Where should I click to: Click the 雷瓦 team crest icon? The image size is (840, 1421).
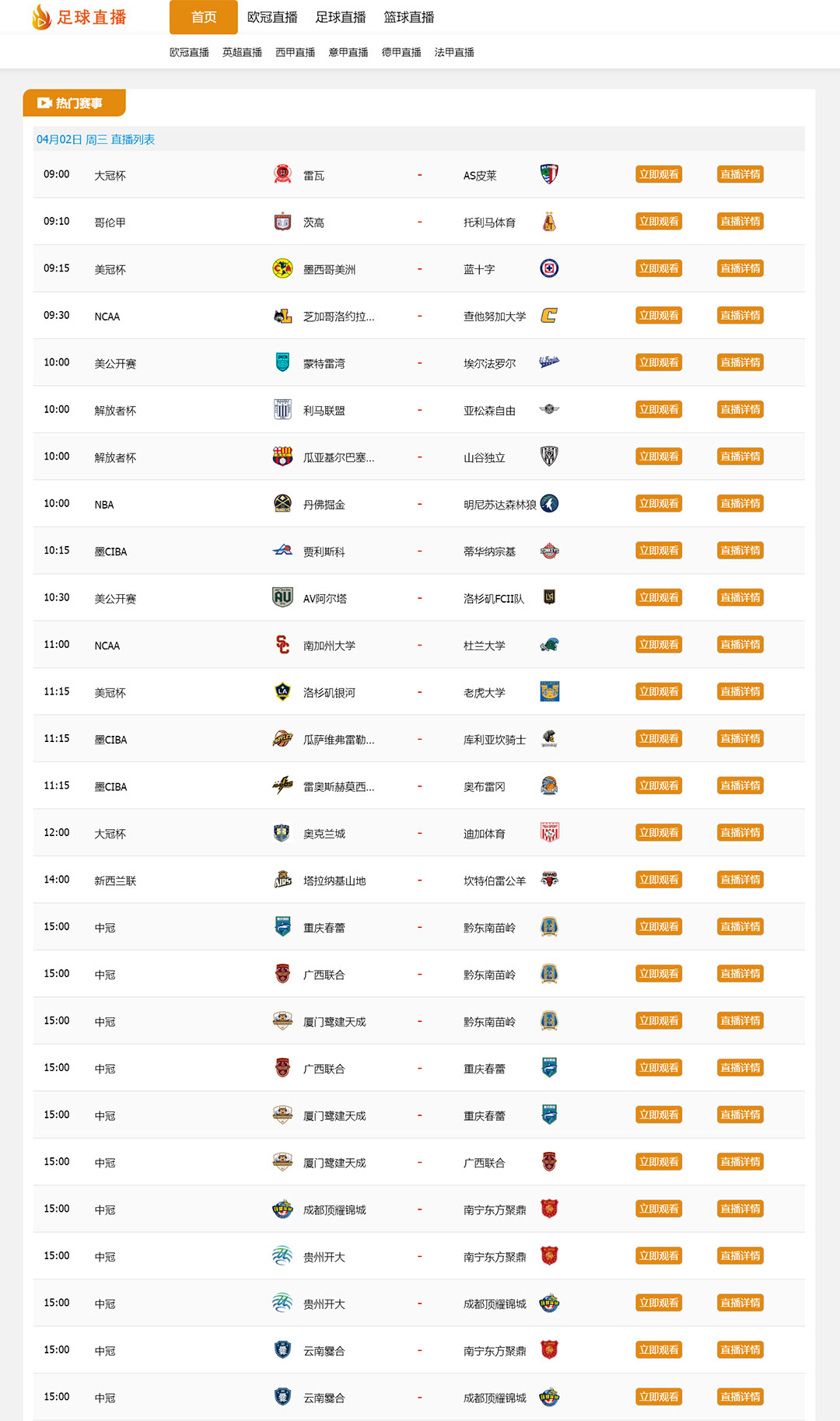point(282,174)
